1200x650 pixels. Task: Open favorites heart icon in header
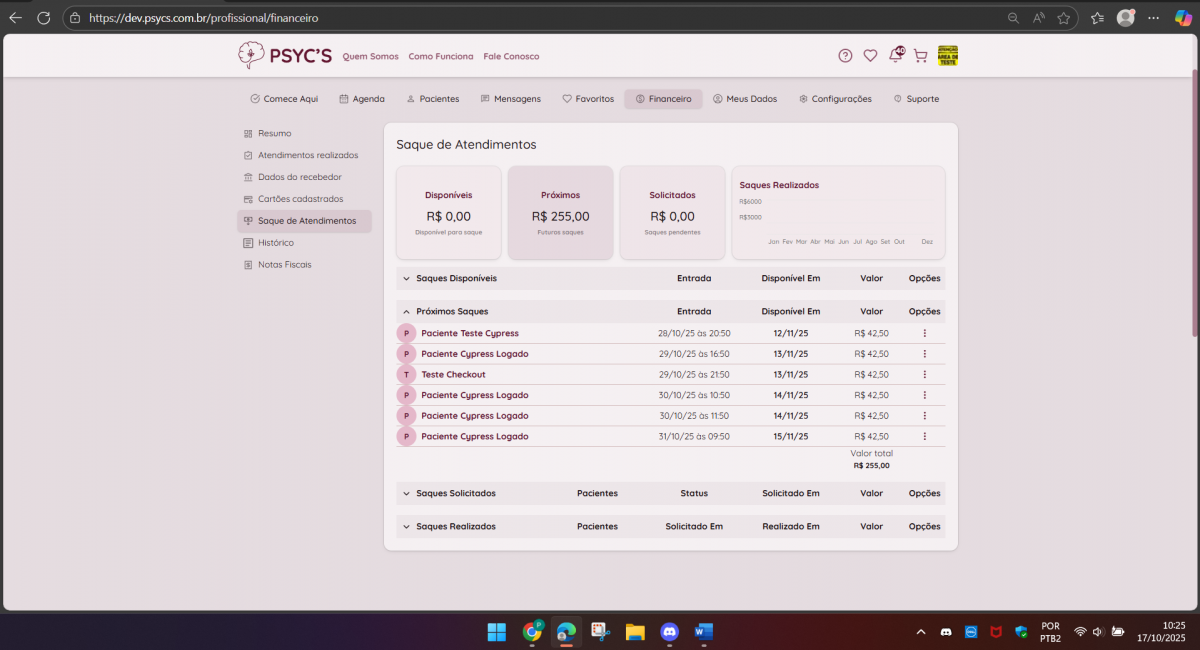coord(870,56)
